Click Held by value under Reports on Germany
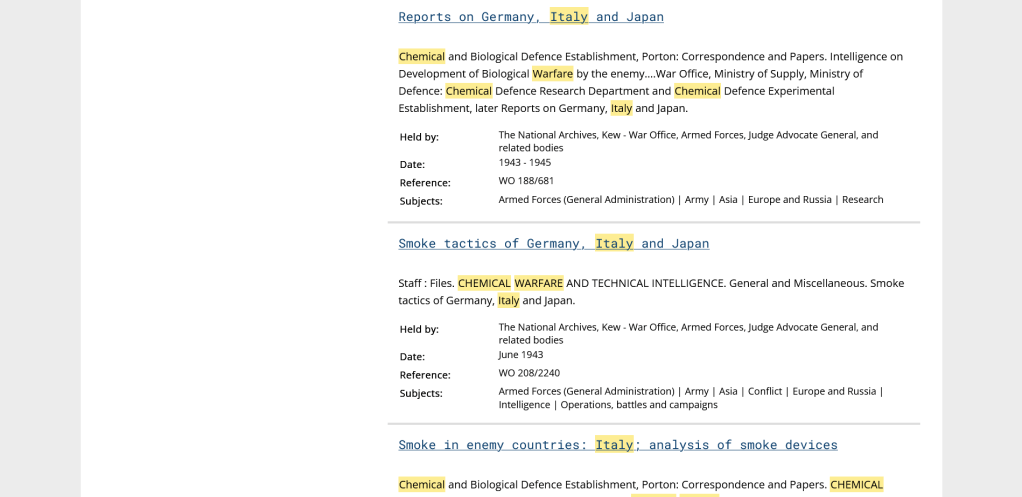Screen dimensions: 1022x497 687,141
